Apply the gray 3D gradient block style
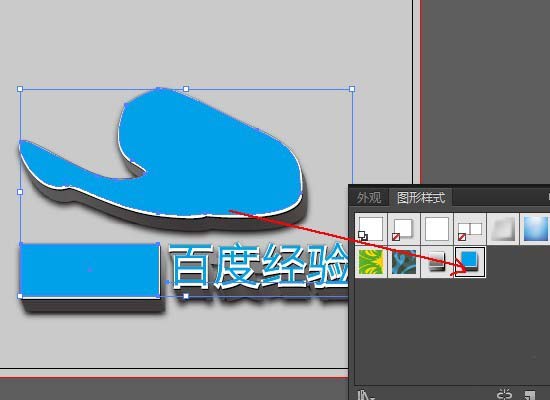This screenshot has width=550, height=400. coord(437,262)
